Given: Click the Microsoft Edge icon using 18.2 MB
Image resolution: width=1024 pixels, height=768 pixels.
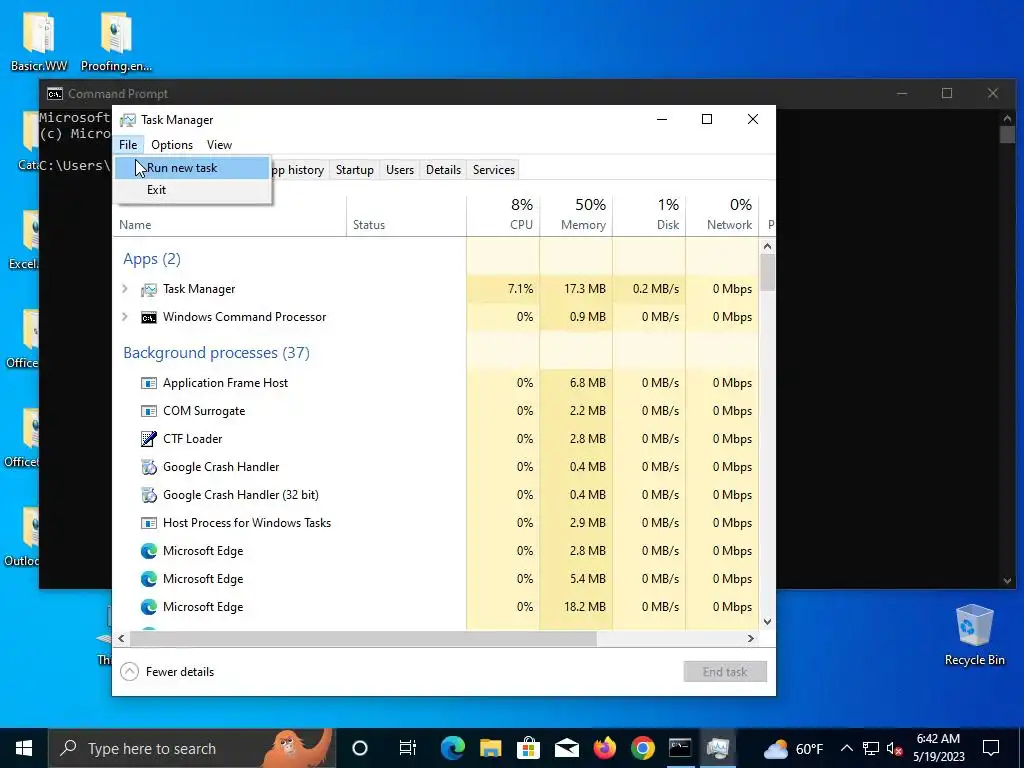Looking at the screenshot, I should (x=149, y=607).
